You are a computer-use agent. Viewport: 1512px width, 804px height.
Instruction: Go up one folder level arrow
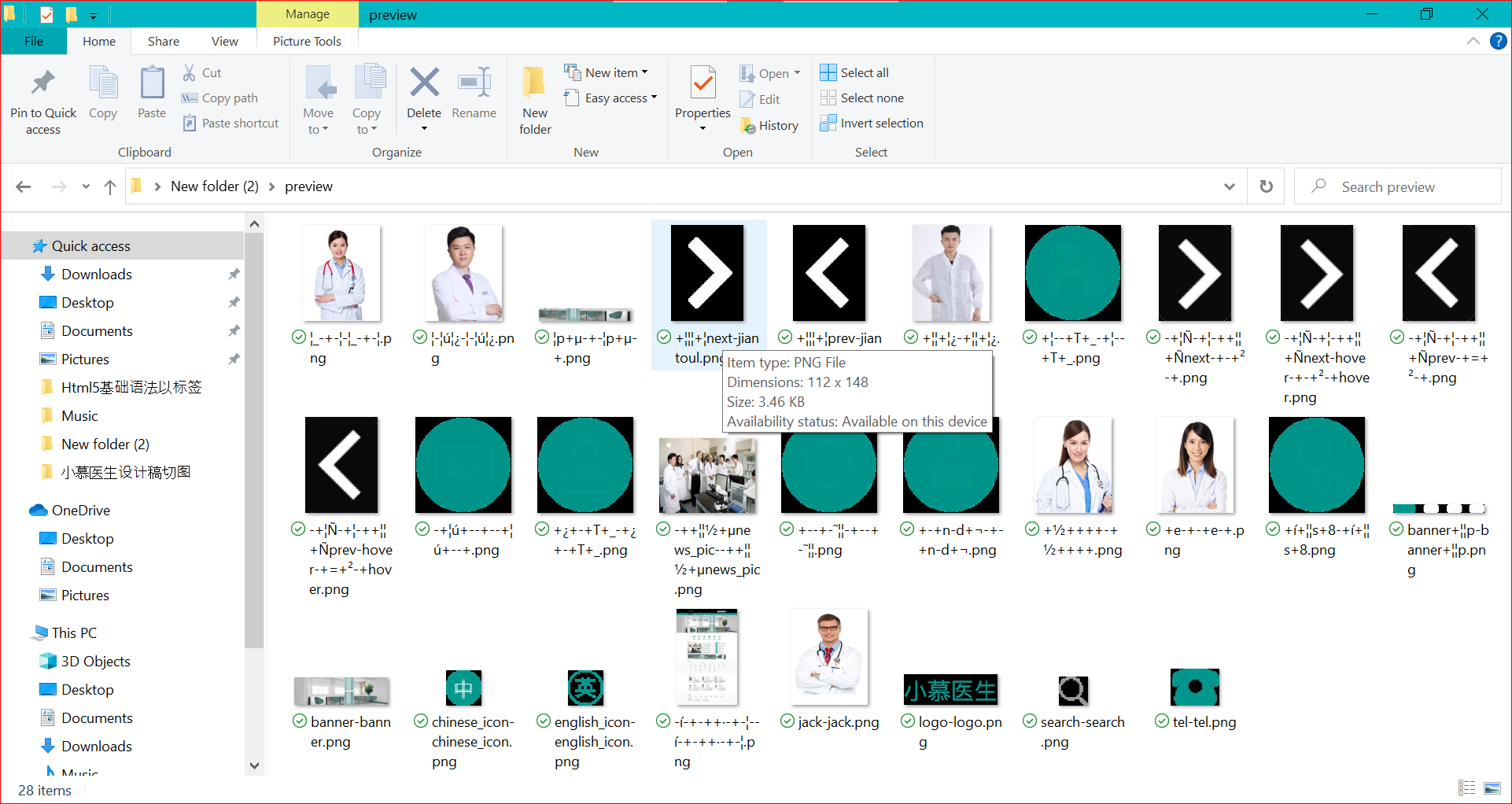(x=110, y=186)
